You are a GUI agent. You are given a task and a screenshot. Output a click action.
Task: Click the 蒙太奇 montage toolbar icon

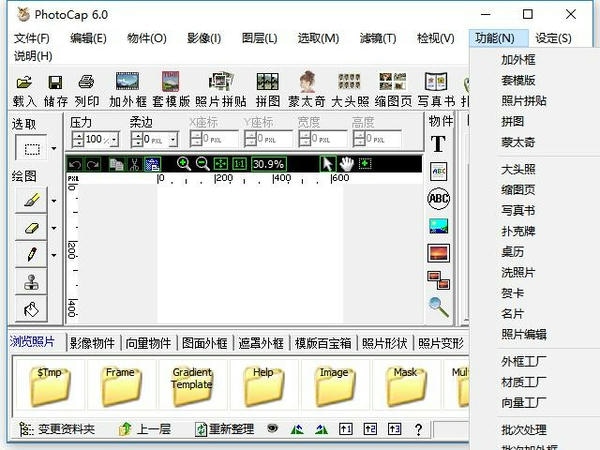point(307,81)
